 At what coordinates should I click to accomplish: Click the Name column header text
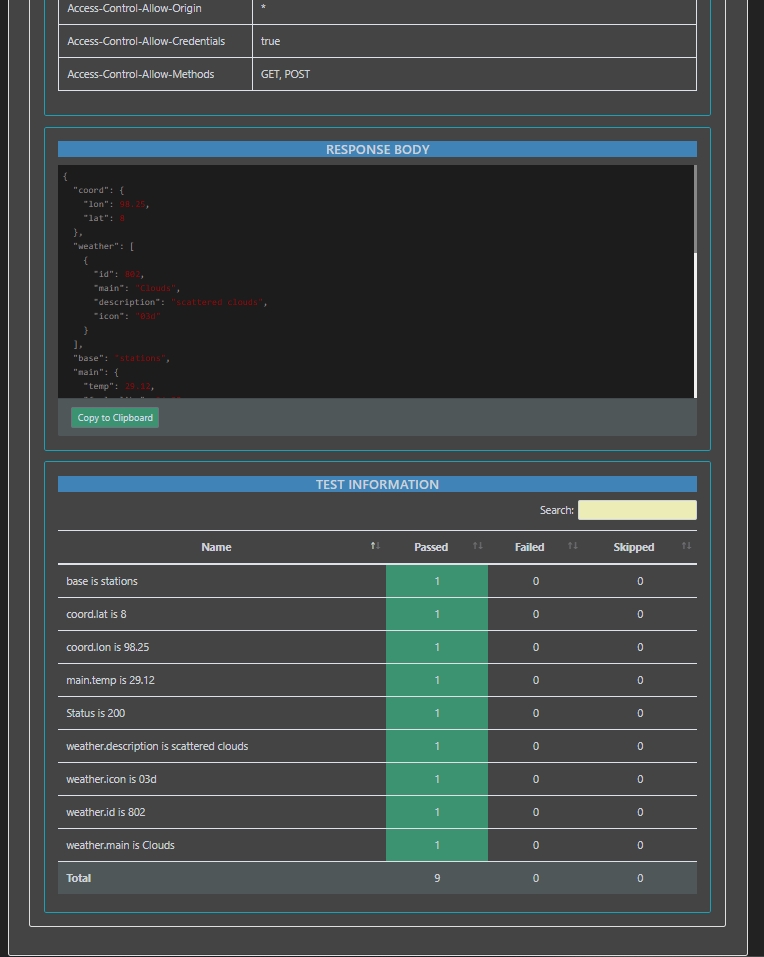coord(216,547)
